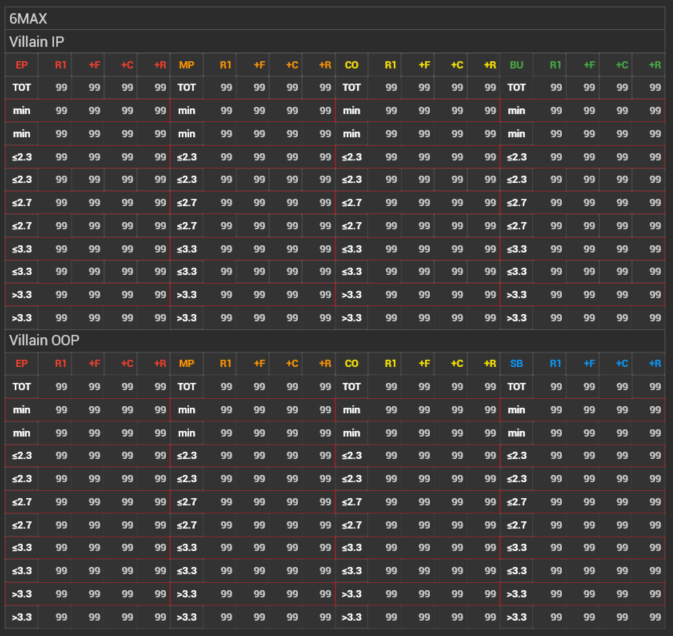Select the orange R1 header in Villain IP
Image resolution: width=673 pixels, height=636 pixels.
[x=225, y=65]
